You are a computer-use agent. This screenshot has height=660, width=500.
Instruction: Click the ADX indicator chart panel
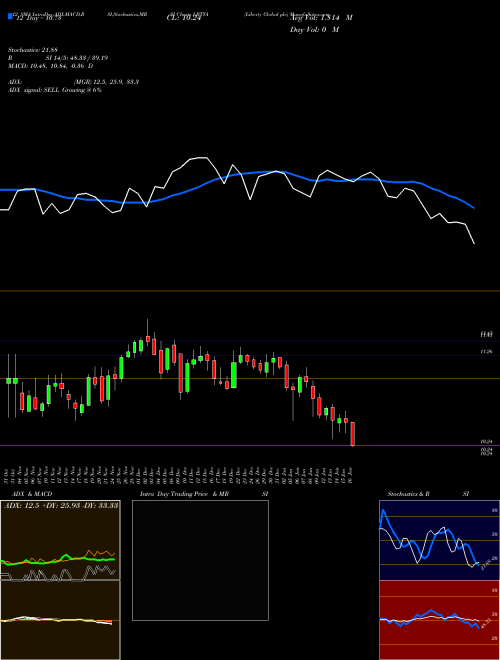click(x=60, y=540)
